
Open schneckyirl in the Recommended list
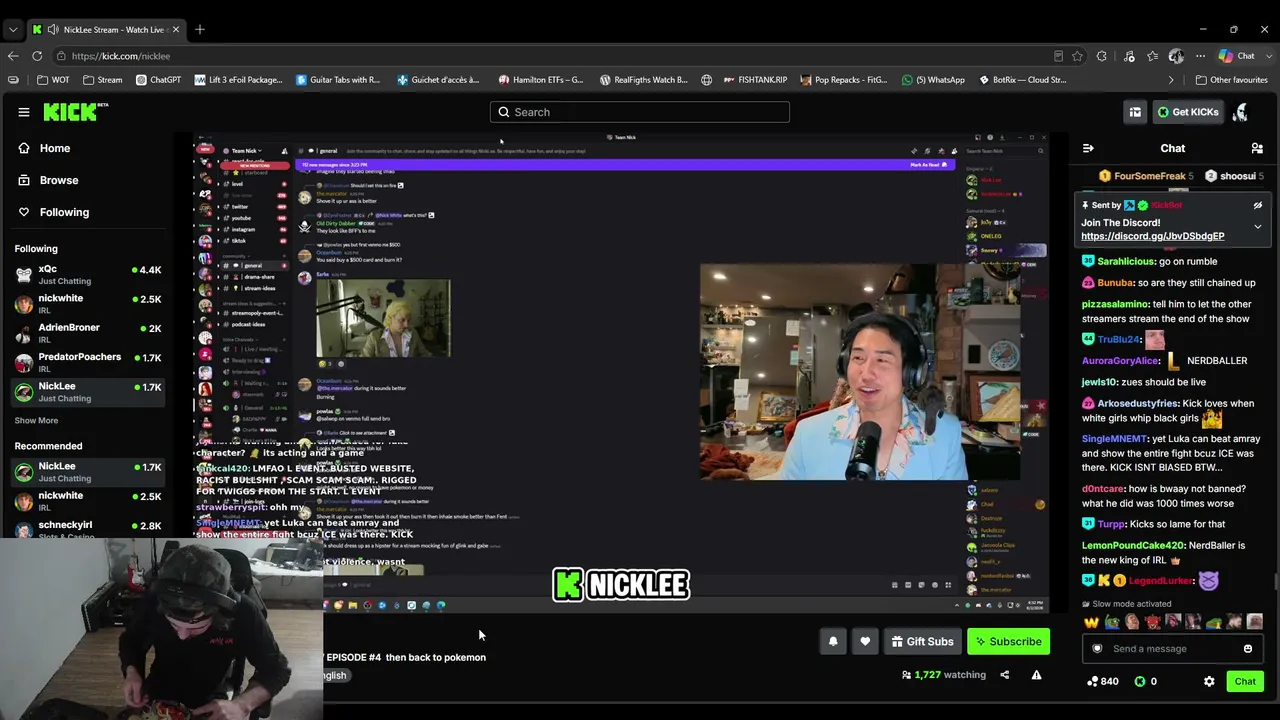point(88,530)
